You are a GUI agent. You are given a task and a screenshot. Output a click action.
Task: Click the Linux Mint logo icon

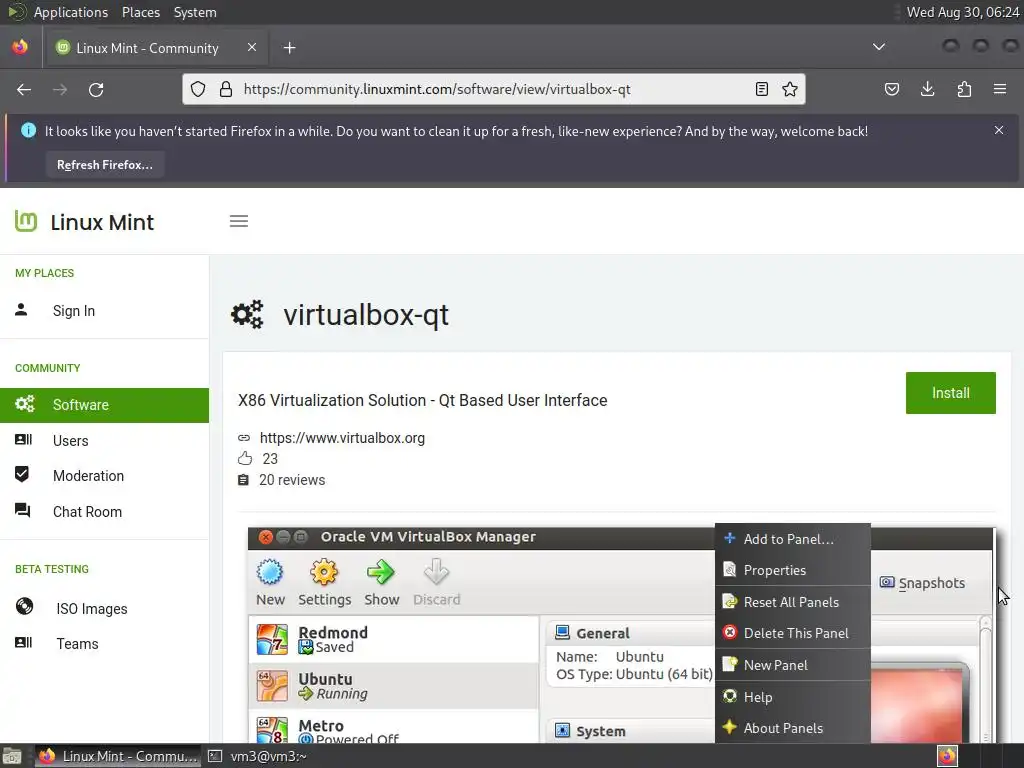(x=26, y=221)
